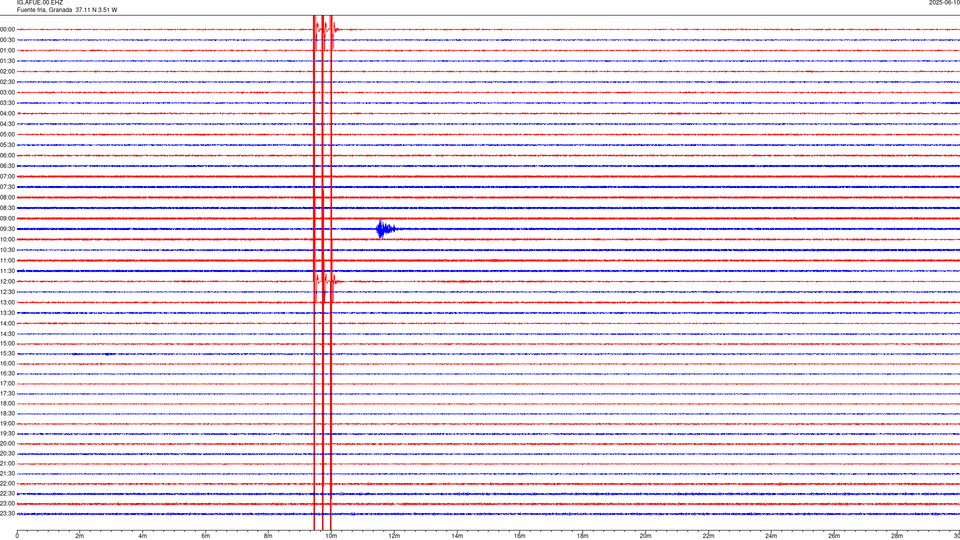The height and width of the screenshot is (540, 960).
Task: Select the 20:00 time label
Action: click(x=8, y=444)
